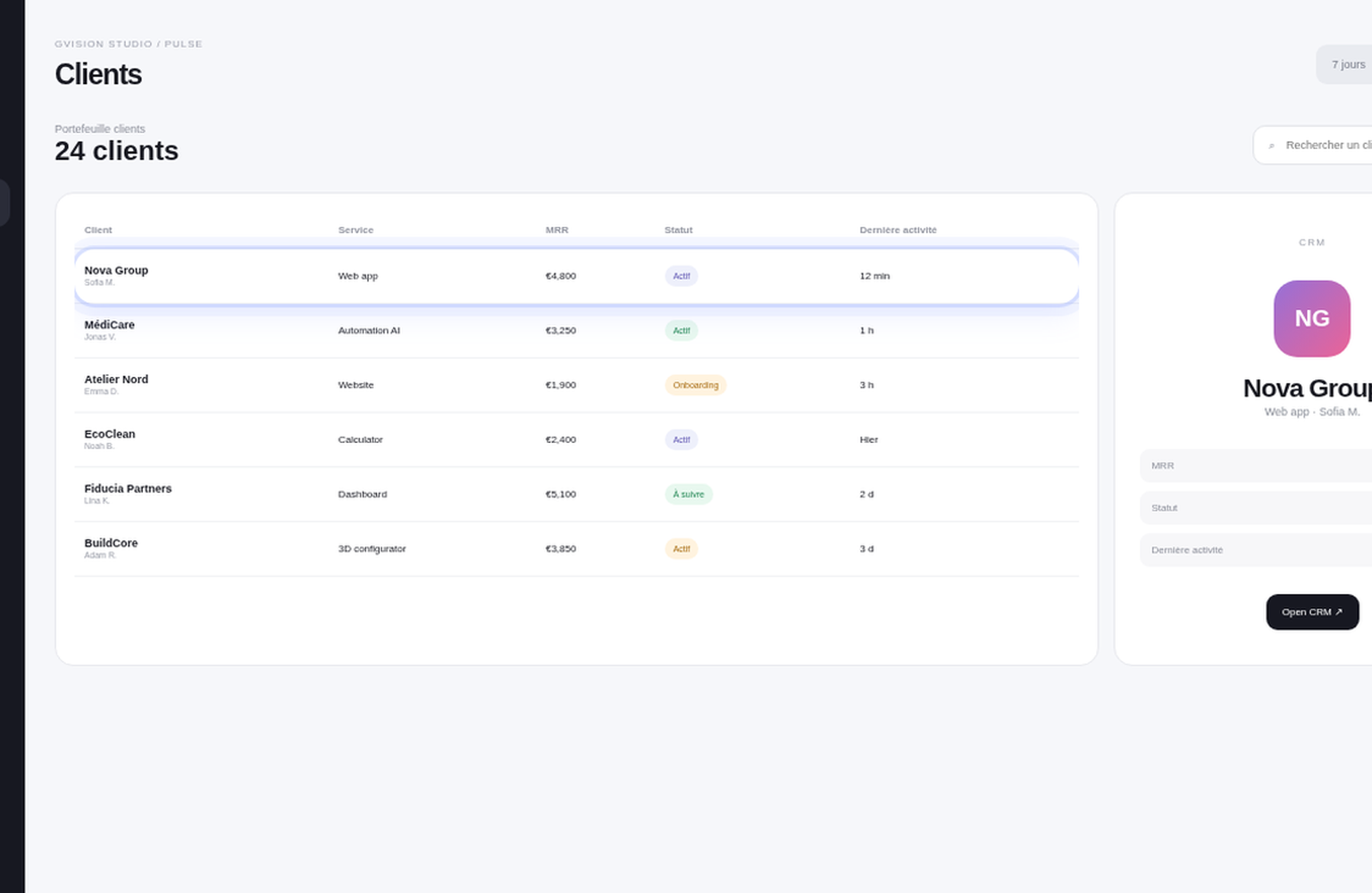Sort by Dernière activité column header
1372x893 pixels.
(898, 230)
